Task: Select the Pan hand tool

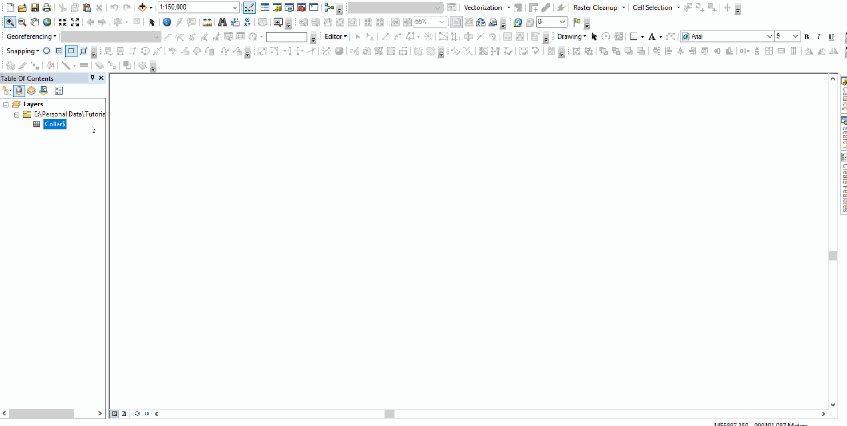Action: pyautogui.click(x=35, y=22)
